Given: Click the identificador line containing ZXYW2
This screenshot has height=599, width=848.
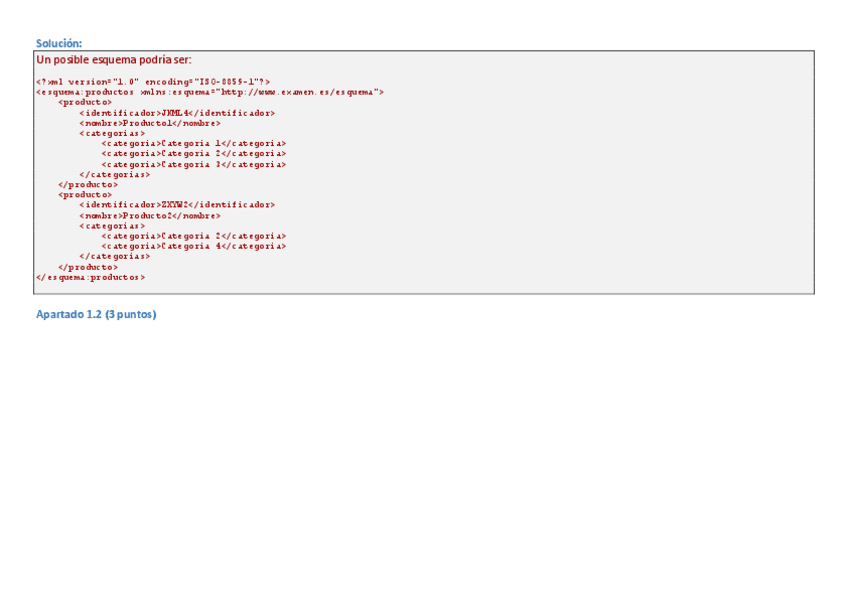Looking at the screenshot, I should (x=177, y=205).
